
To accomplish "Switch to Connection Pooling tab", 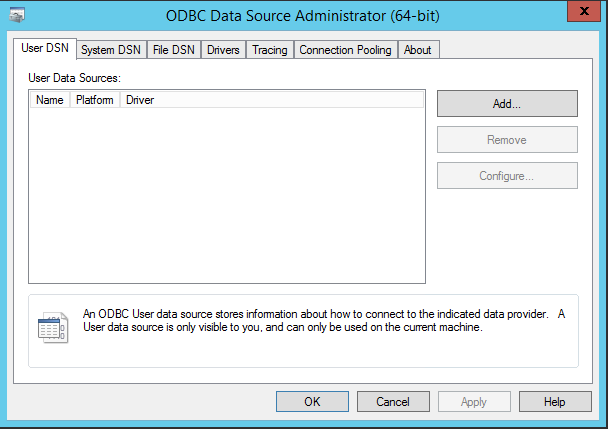I will (346, 50).
